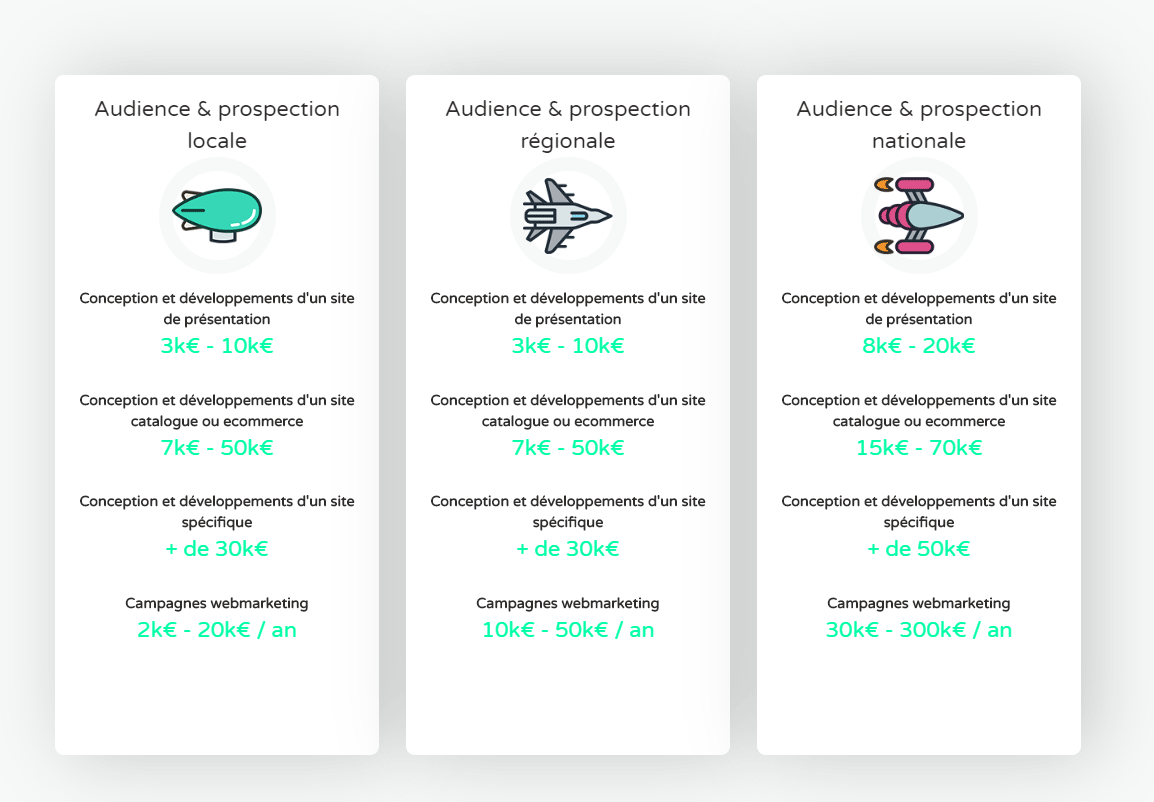Click Campagnes webmarketing in the nationale card
The image size is (1154, 802).
click(918, 603)
